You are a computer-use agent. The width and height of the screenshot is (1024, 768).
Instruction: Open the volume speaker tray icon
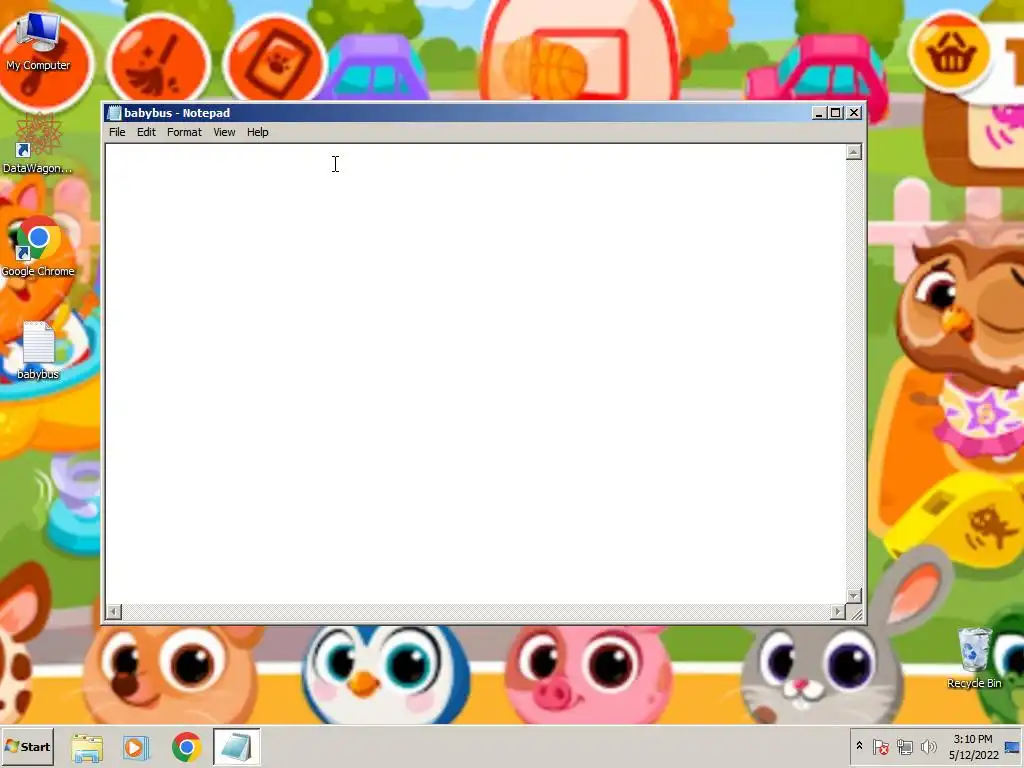(928, 746)
